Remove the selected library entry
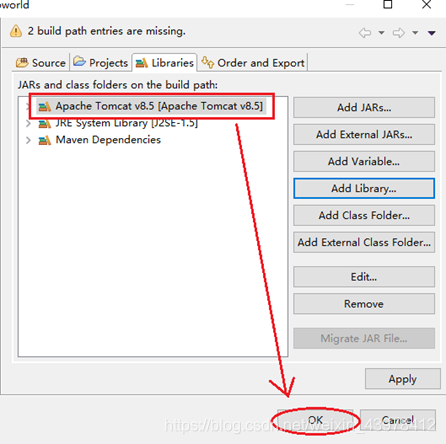The height and width of the screenshot is (444, 446). point(364,304)
